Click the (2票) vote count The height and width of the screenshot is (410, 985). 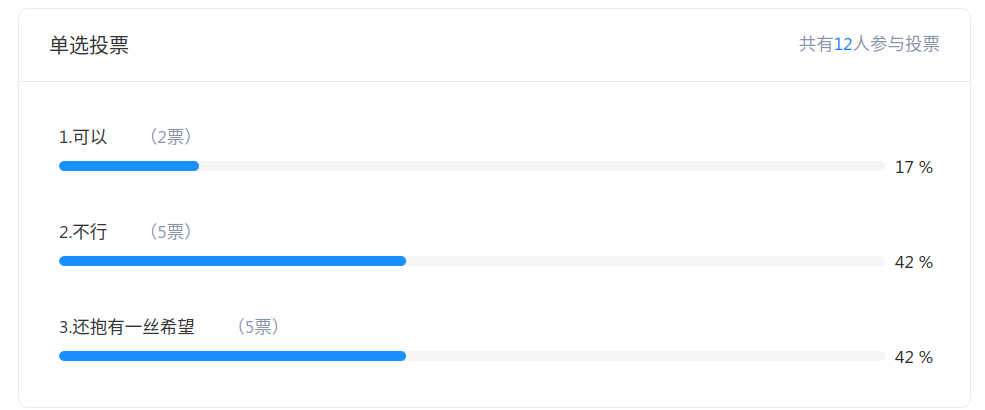click(x=167, y=137)
